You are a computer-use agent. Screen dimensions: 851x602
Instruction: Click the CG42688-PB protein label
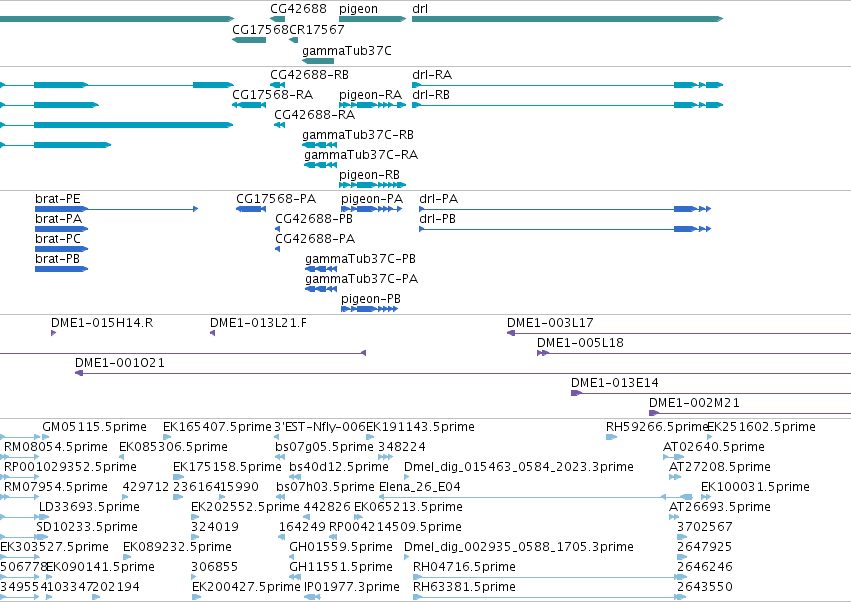pyautogui.click(x=314, y=219)
